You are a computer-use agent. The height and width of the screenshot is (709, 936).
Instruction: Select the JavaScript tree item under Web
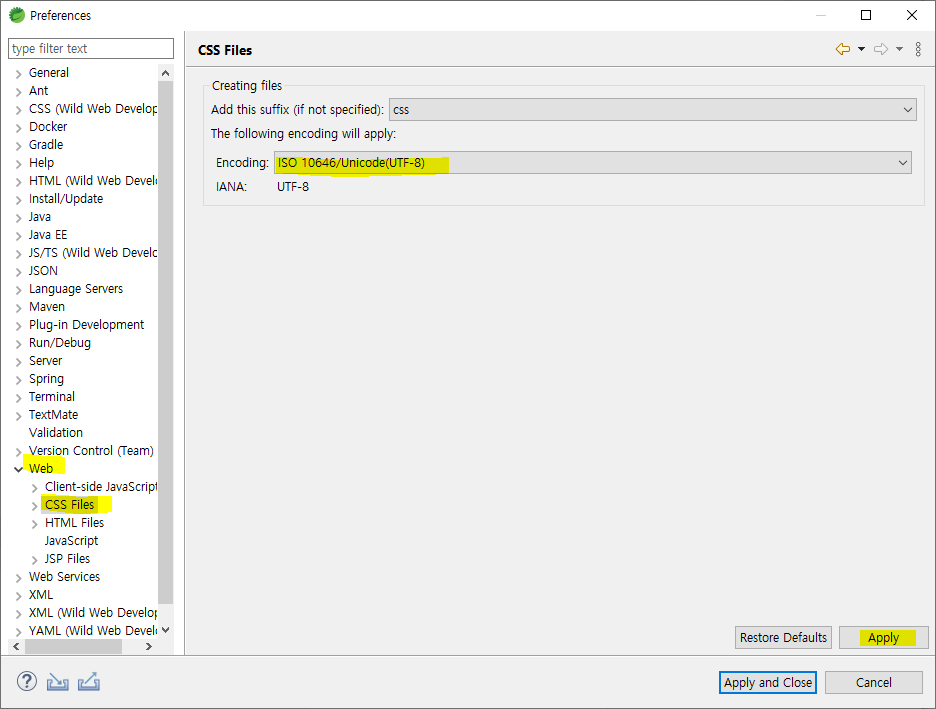[71, 540]
